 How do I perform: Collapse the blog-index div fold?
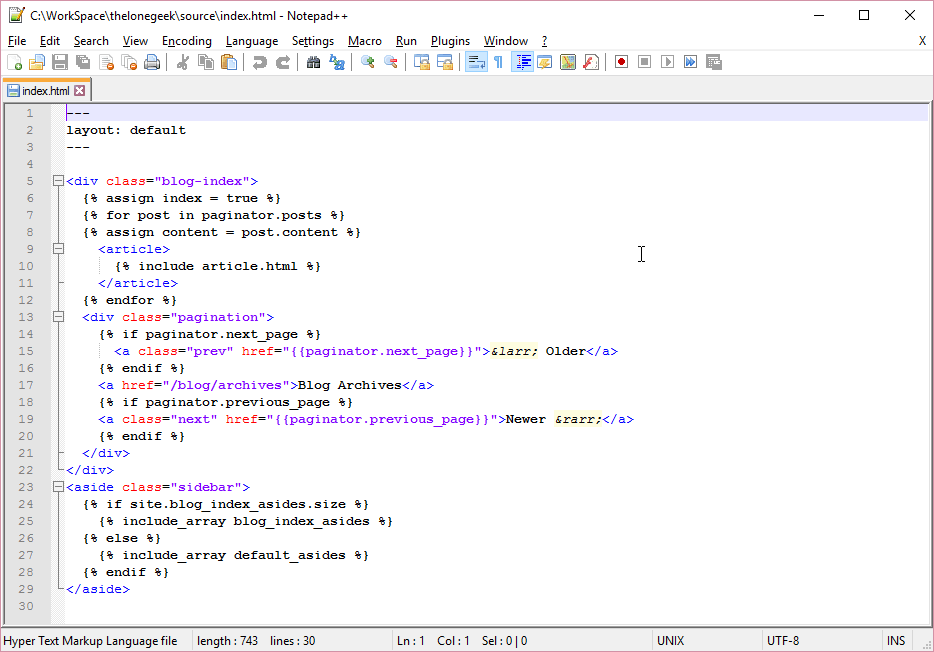[x=57, y=180]
